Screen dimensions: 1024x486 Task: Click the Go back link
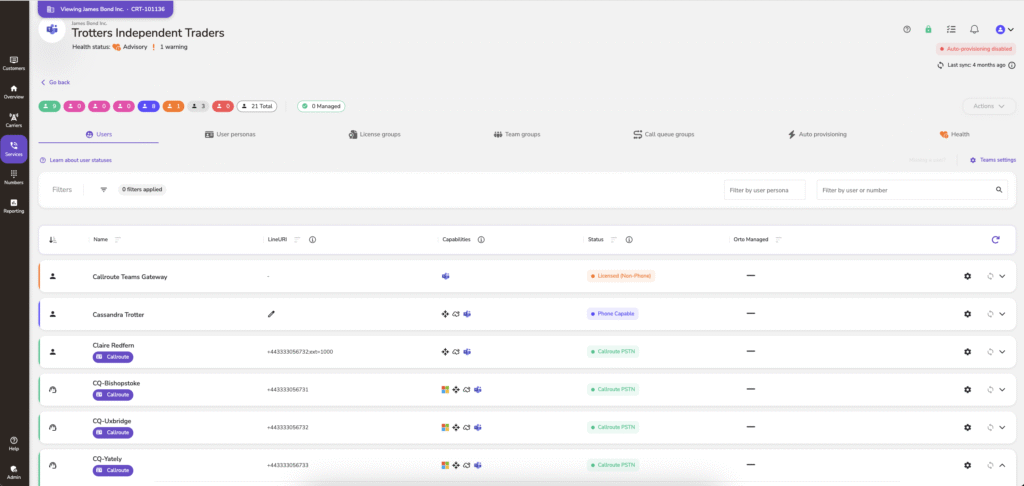click(55, 82)
